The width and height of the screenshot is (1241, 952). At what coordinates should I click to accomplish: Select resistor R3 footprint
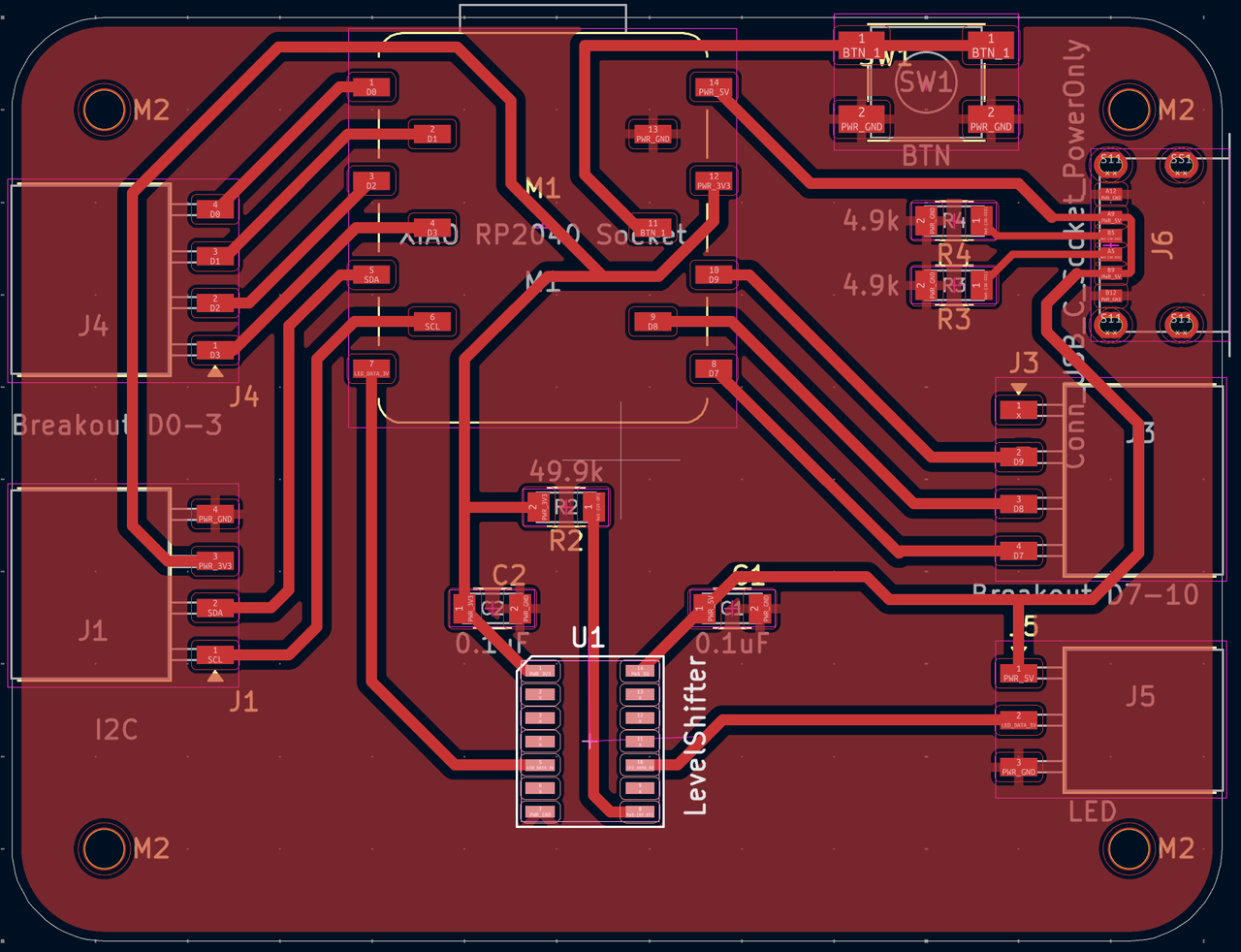[954, 285]
